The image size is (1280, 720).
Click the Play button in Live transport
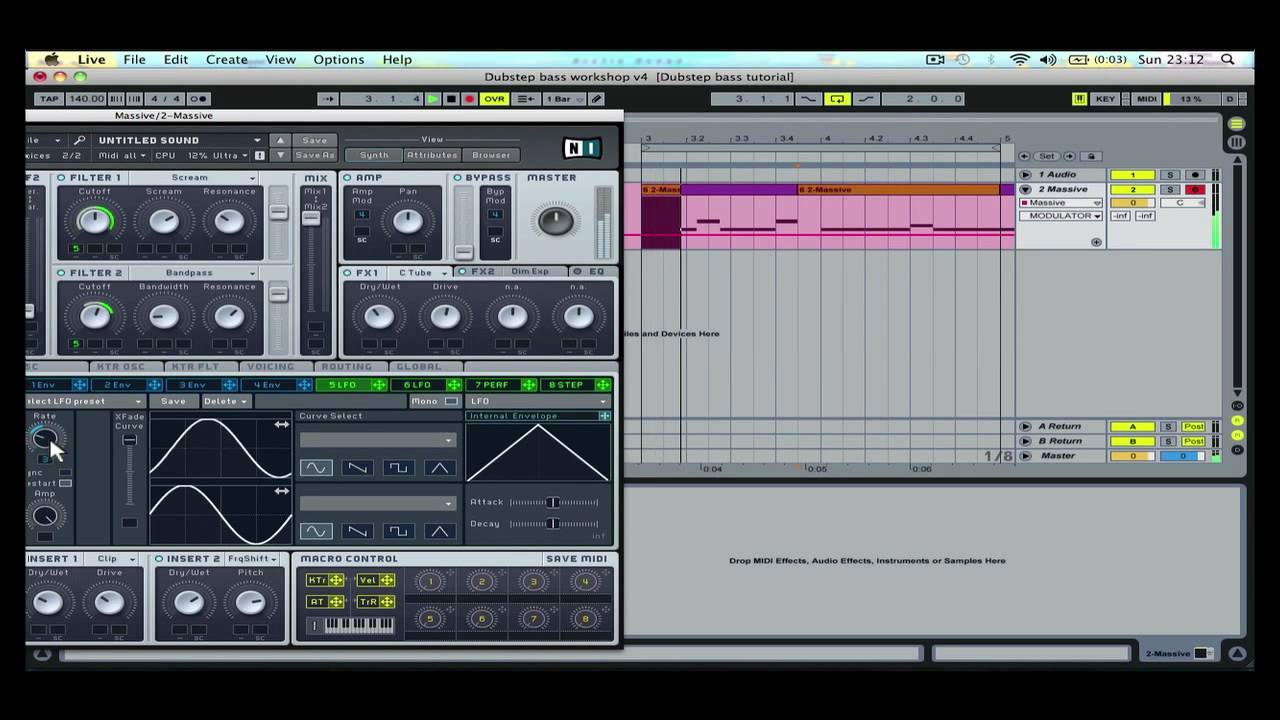pos(433,99)
